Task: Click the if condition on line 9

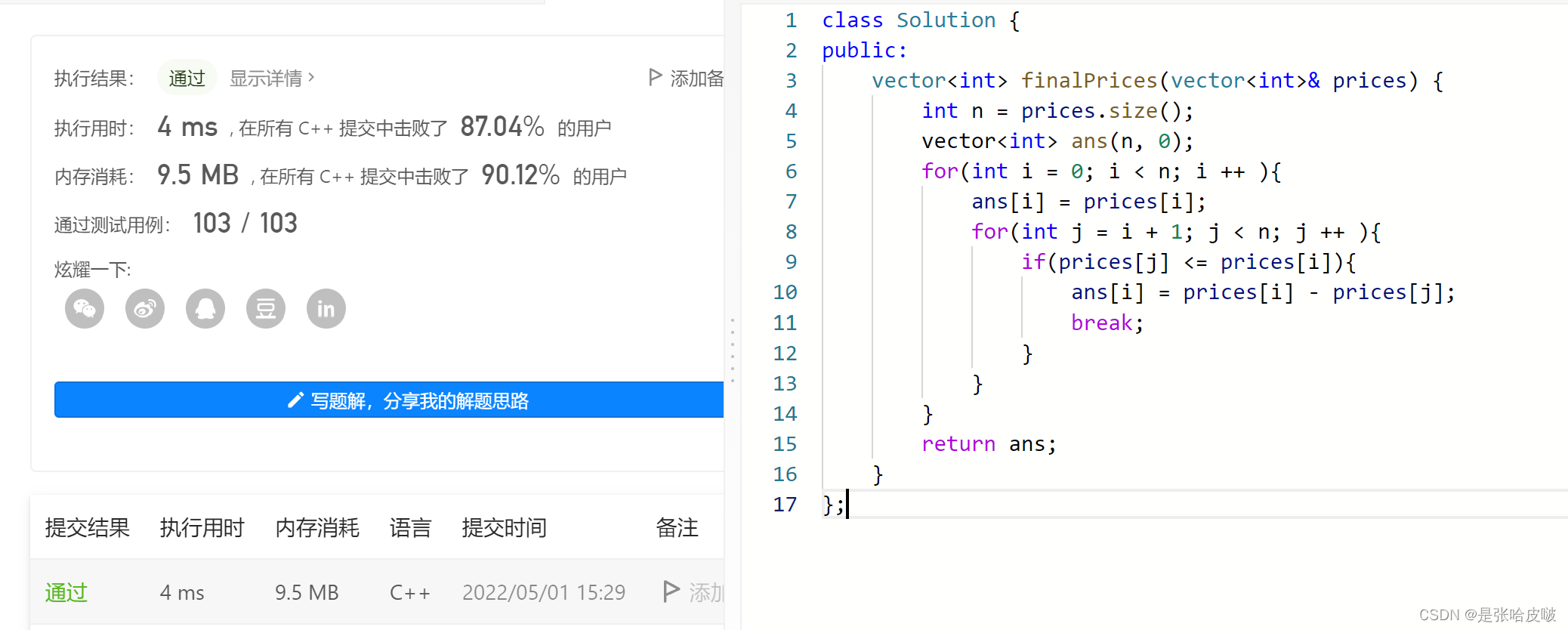Action: point(1189,262)
